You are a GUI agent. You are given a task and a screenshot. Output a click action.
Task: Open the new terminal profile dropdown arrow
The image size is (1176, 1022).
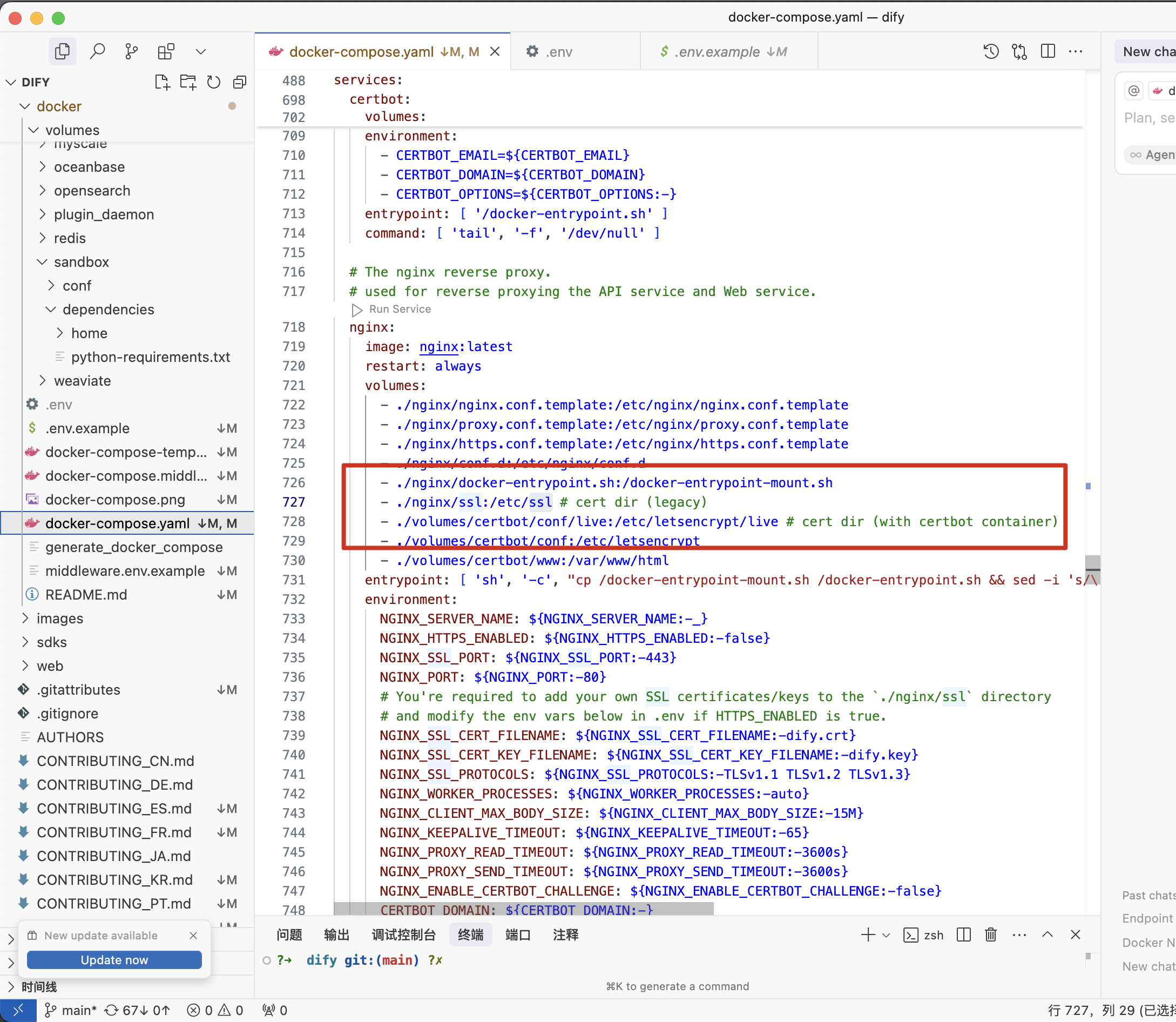(x=886, y=936)
